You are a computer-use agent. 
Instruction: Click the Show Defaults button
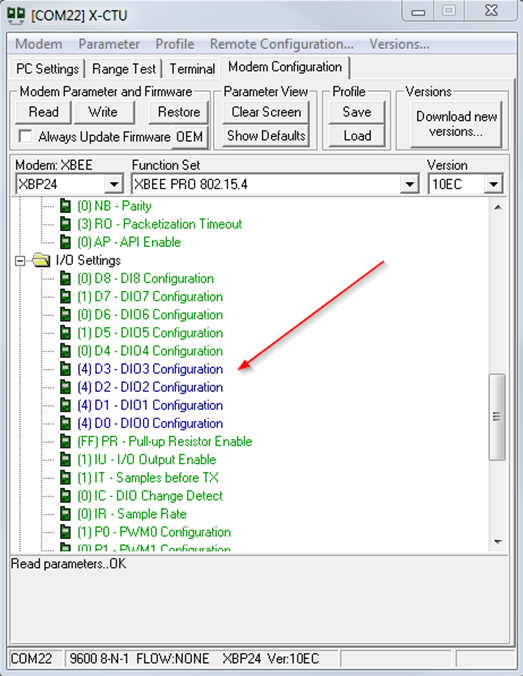(266, 136)
